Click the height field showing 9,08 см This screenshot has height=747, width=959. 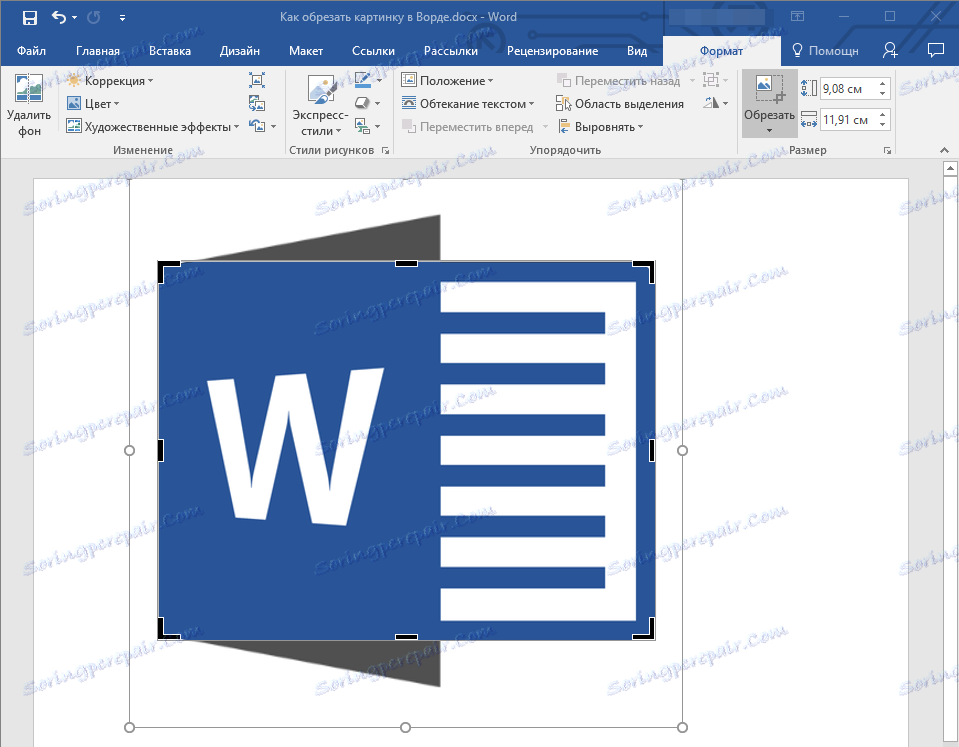[x=848, y=89]
